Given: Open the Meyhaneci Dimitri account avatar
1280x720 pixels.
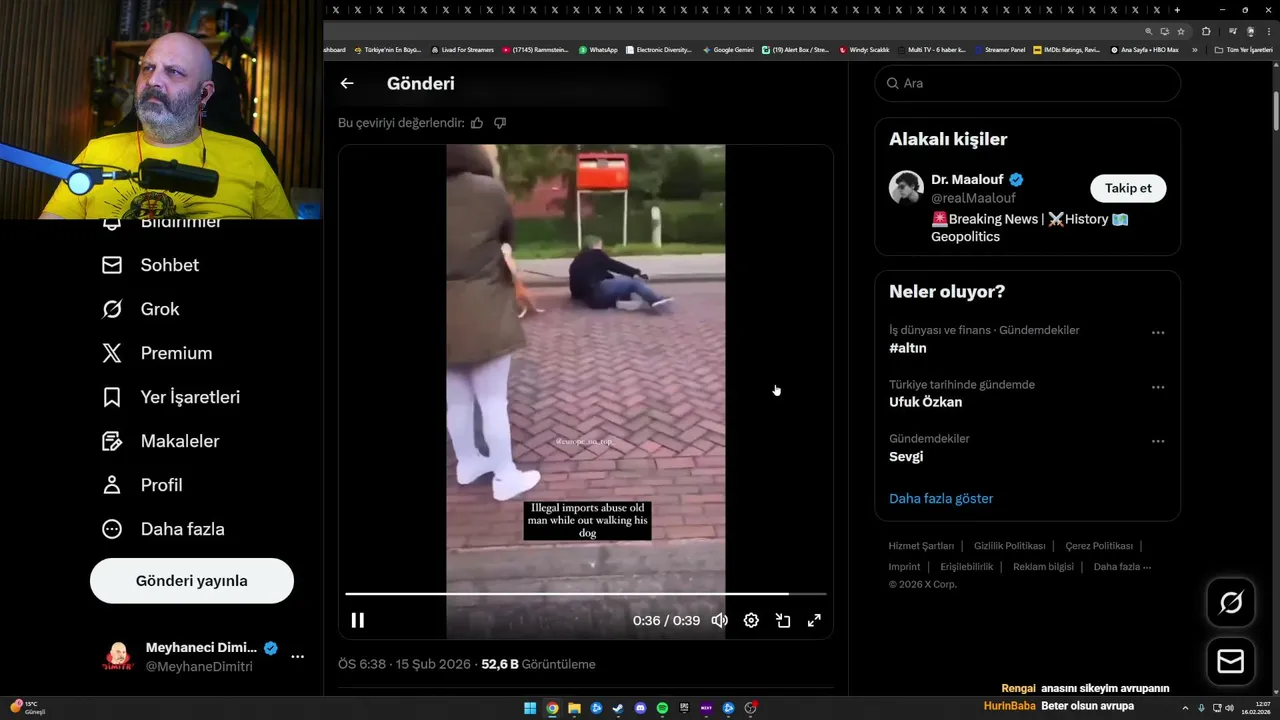Looking at the screenshot, I should [x=118, y=657].
